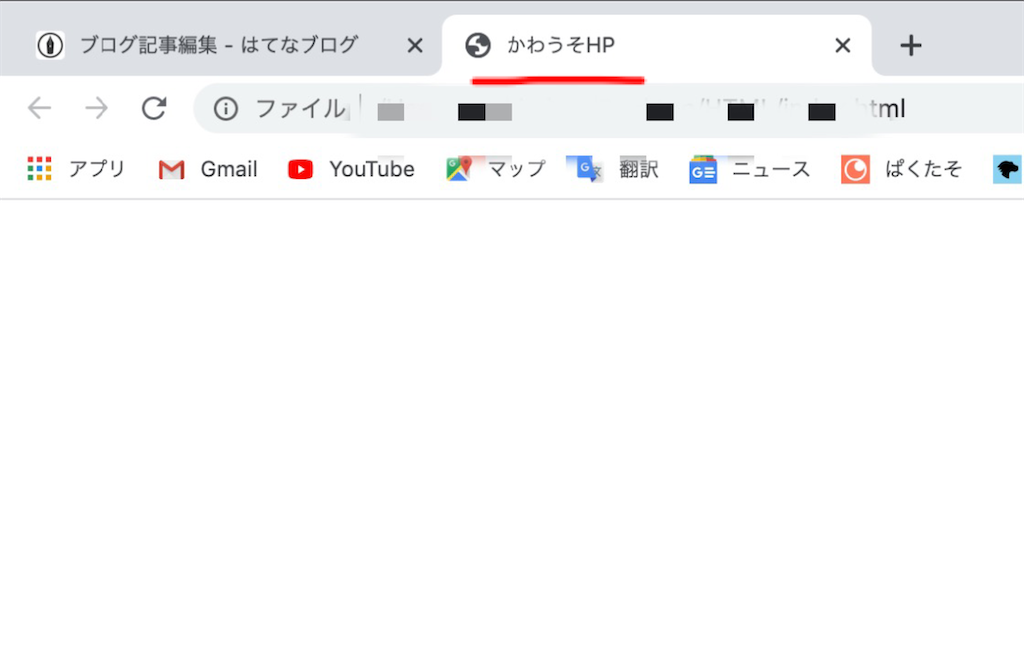Image resolution: width=1024 pixels, height=655 pixels.
Task: Open a new tab with the plus button
Action: point(911,45)
